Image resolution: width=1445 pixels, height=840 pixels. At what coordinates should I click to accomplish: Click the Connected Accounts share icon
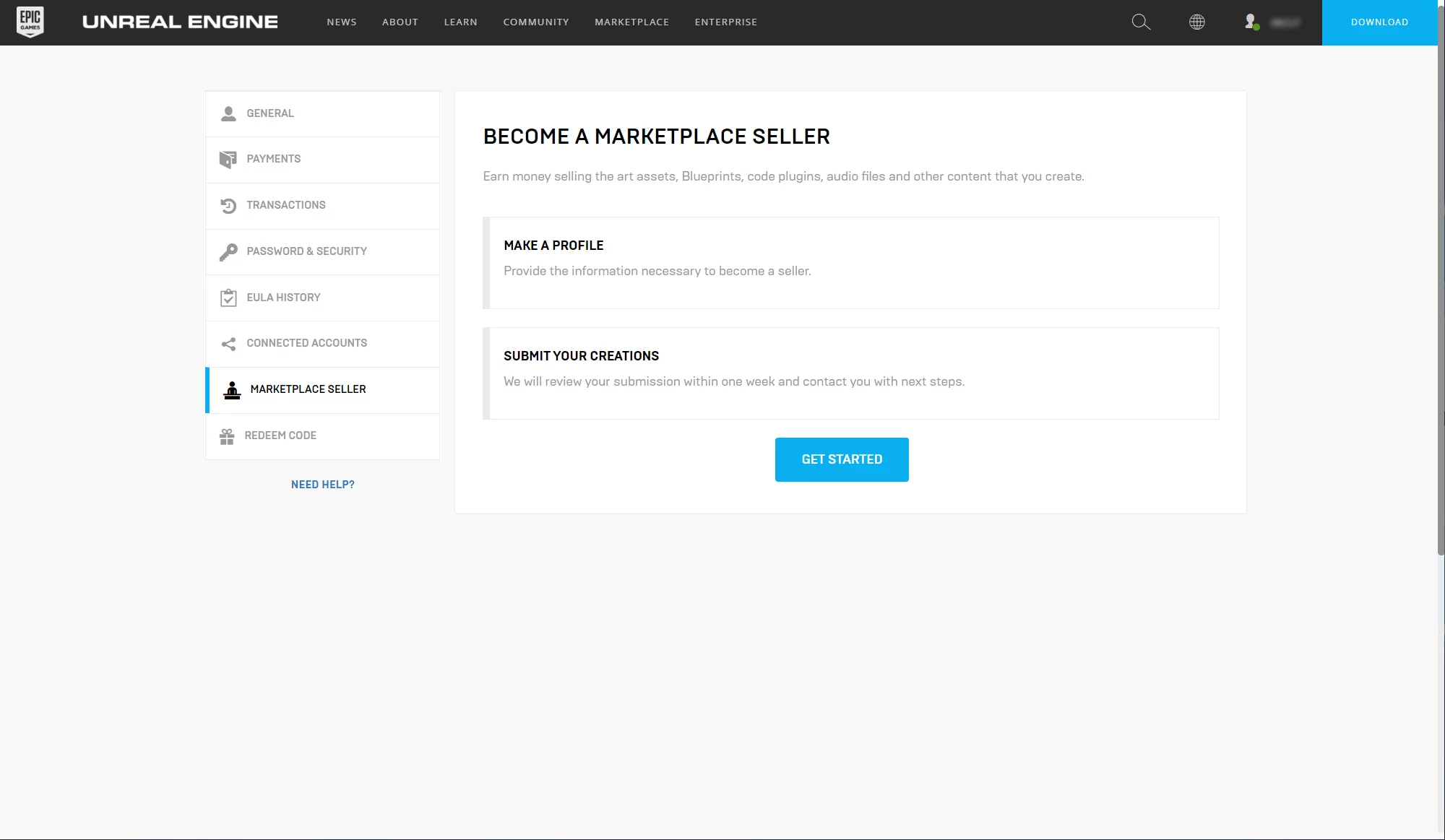click(x=228, y=344)
